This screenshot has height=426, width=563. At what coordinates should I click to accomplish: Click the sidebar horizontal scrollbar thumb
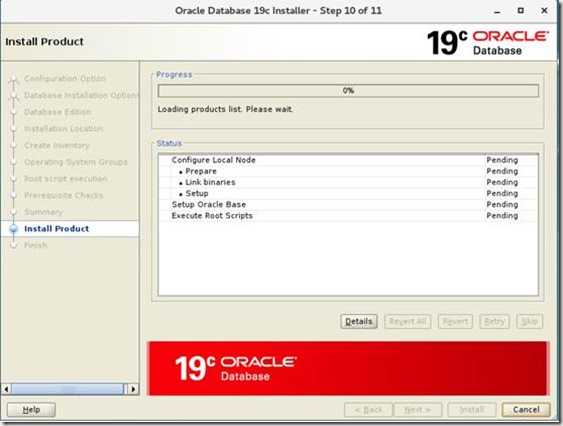[67, 389]
